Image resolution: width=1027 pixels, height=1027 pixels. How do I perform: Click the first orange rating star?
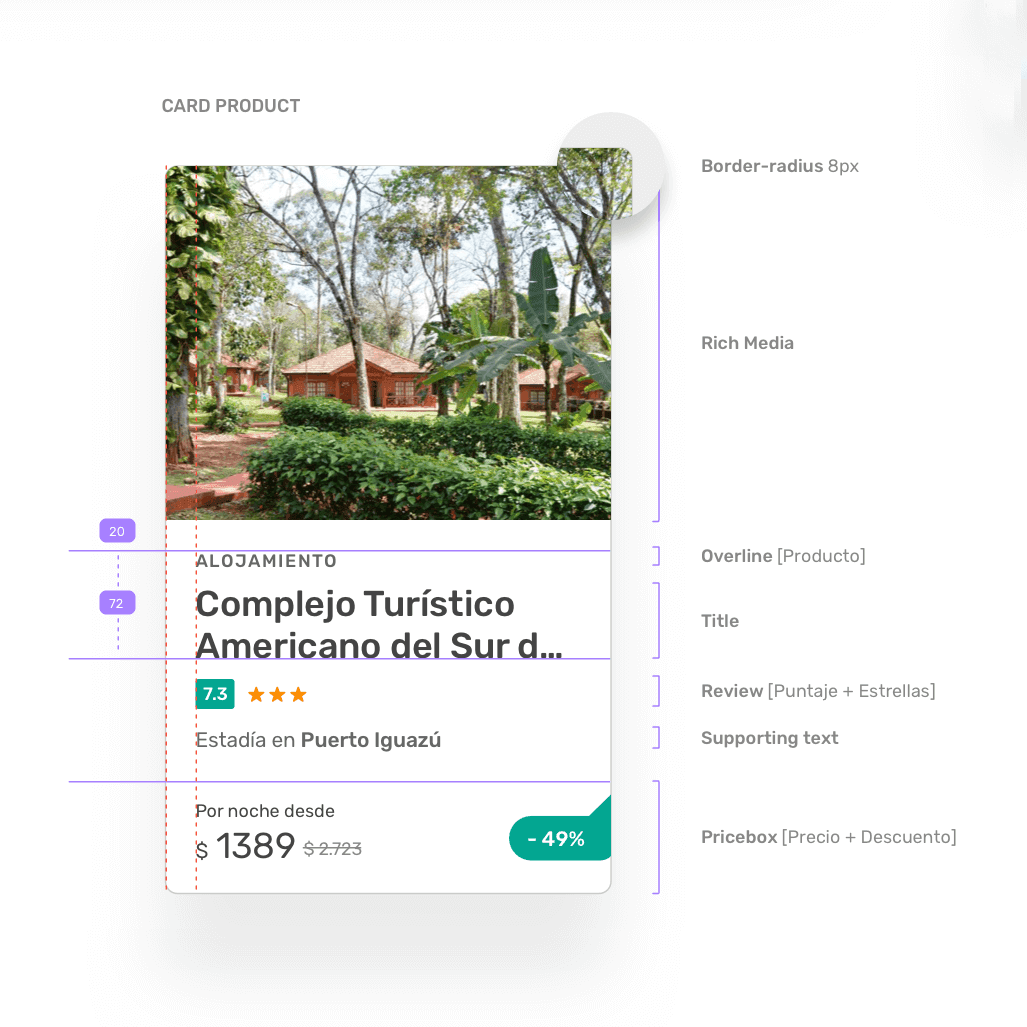(x=256, y=694)
